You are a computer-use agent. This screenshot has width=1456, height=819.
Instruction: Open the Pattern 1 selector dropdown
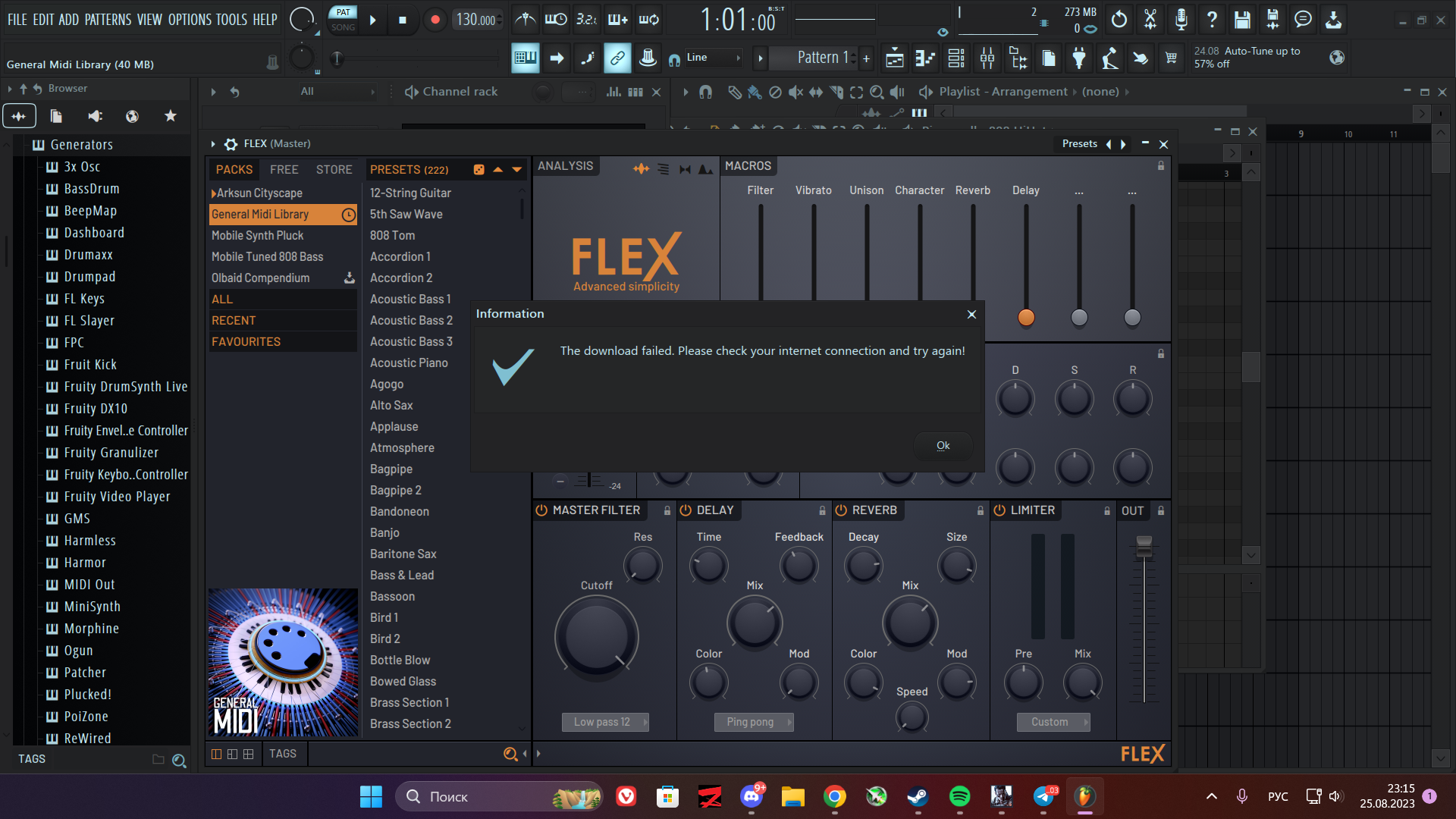823,58
